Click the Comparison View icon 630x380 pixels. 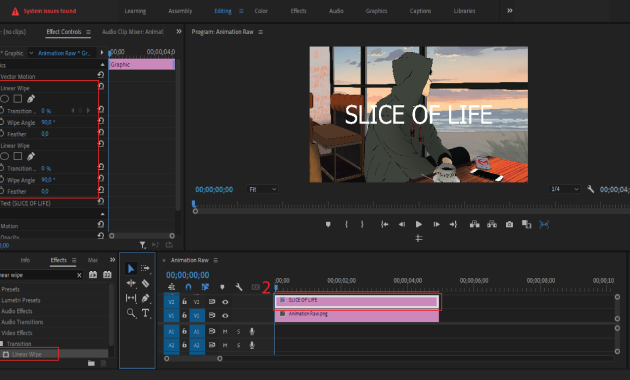[x=526, y=224]
